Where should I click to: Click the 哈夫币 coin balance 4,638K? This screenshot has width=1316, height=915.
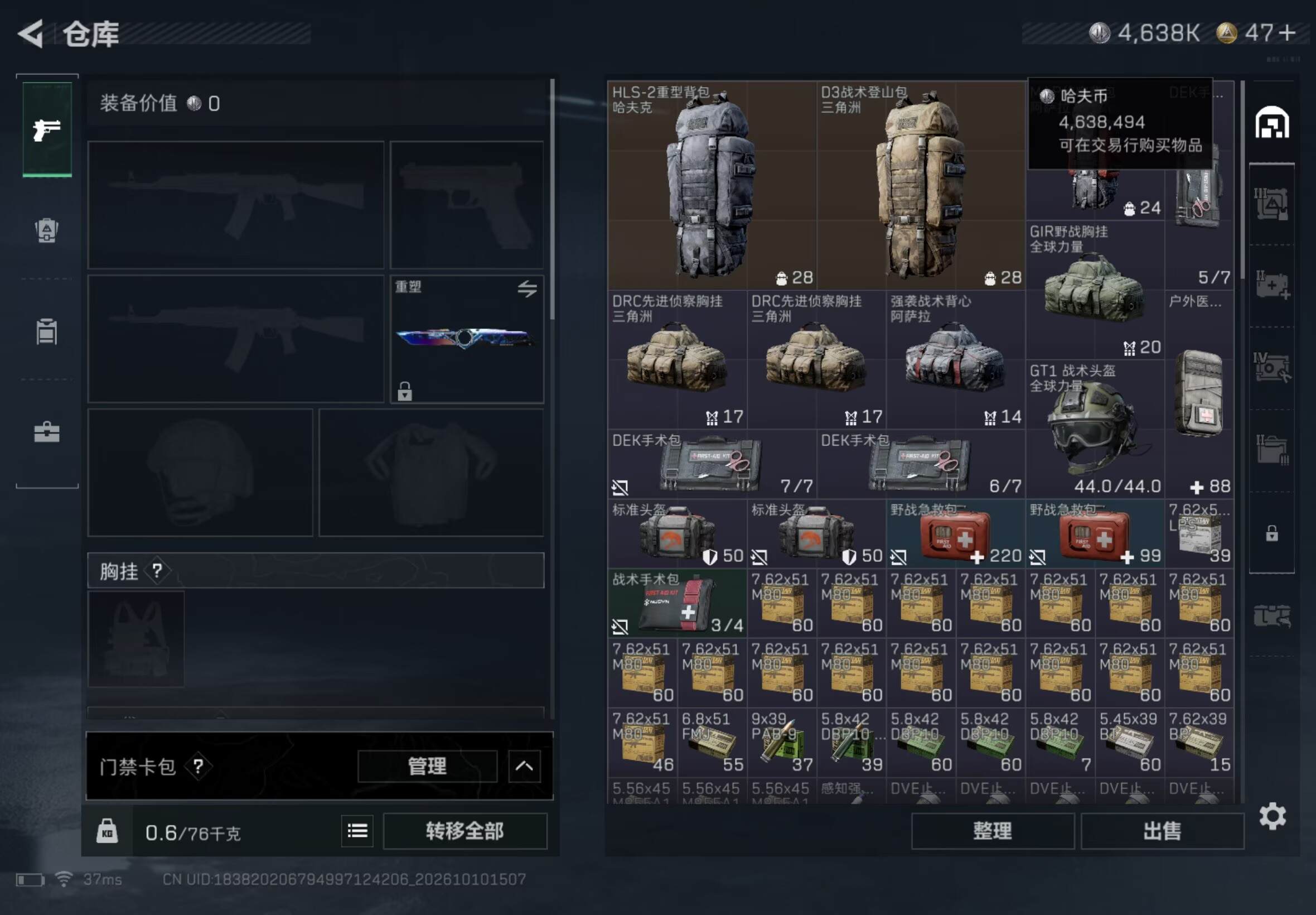click(x=1144, y=33)
